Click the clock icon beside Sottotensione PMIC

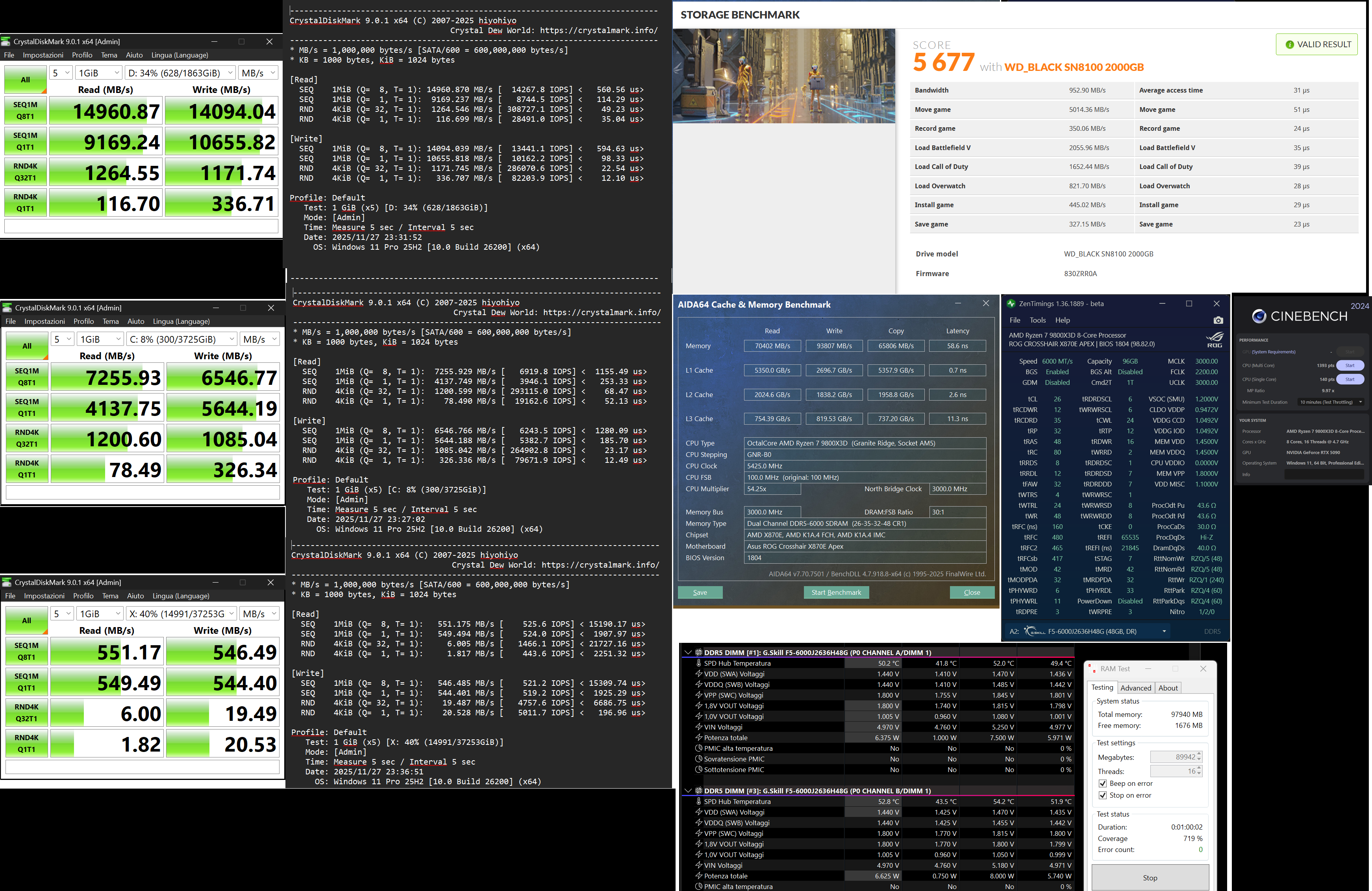pos(699,770)
